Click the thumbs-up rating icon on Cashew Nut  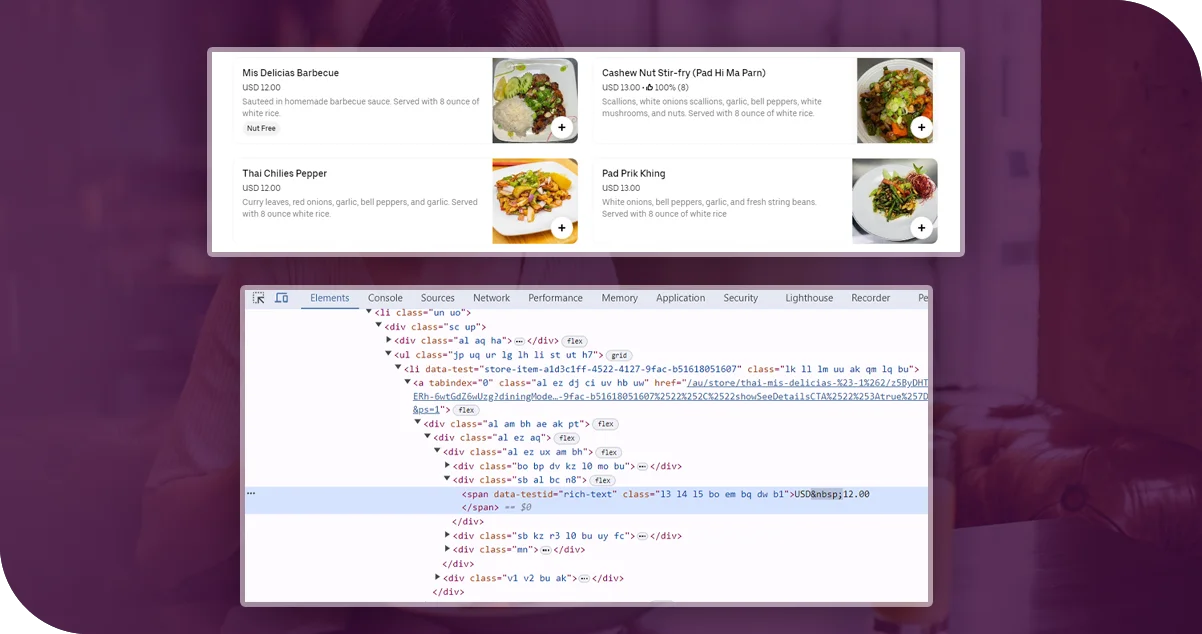point(649,88)
